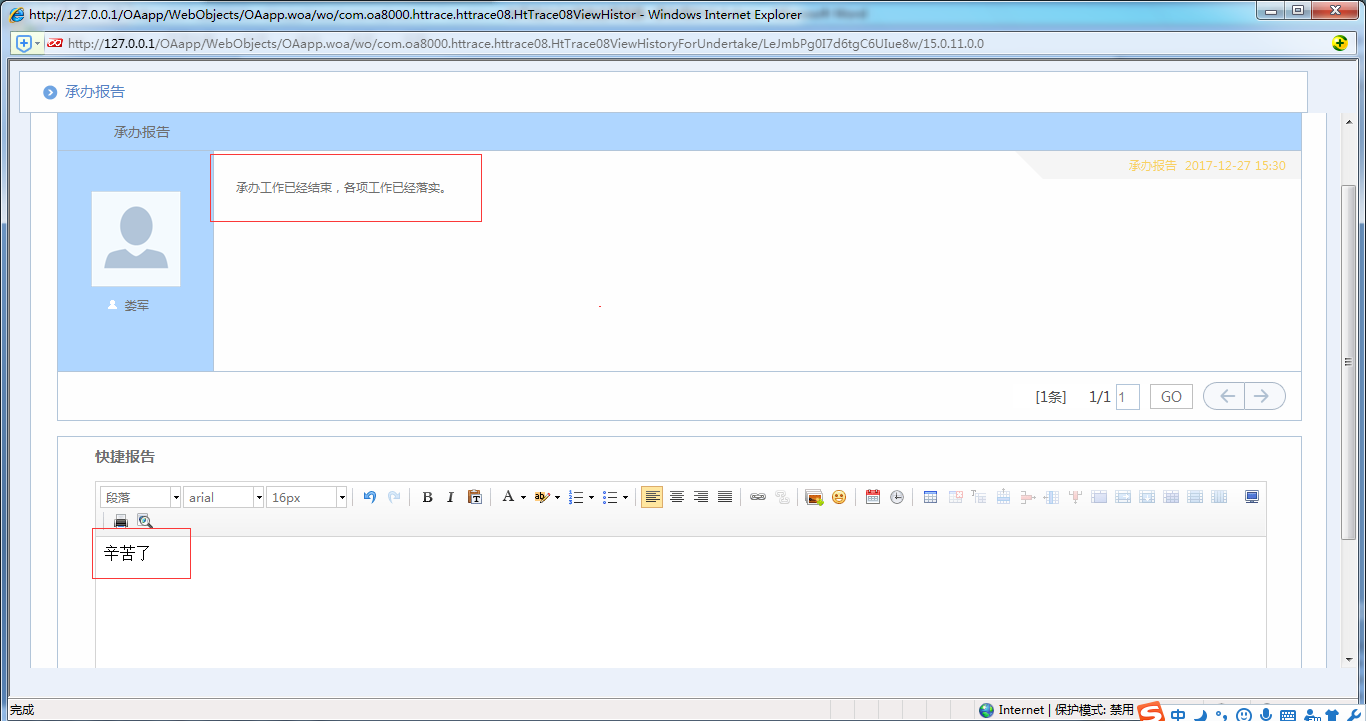1366x721 pixels.
Task: Insert a table into the editor
Action: [930, 497]
